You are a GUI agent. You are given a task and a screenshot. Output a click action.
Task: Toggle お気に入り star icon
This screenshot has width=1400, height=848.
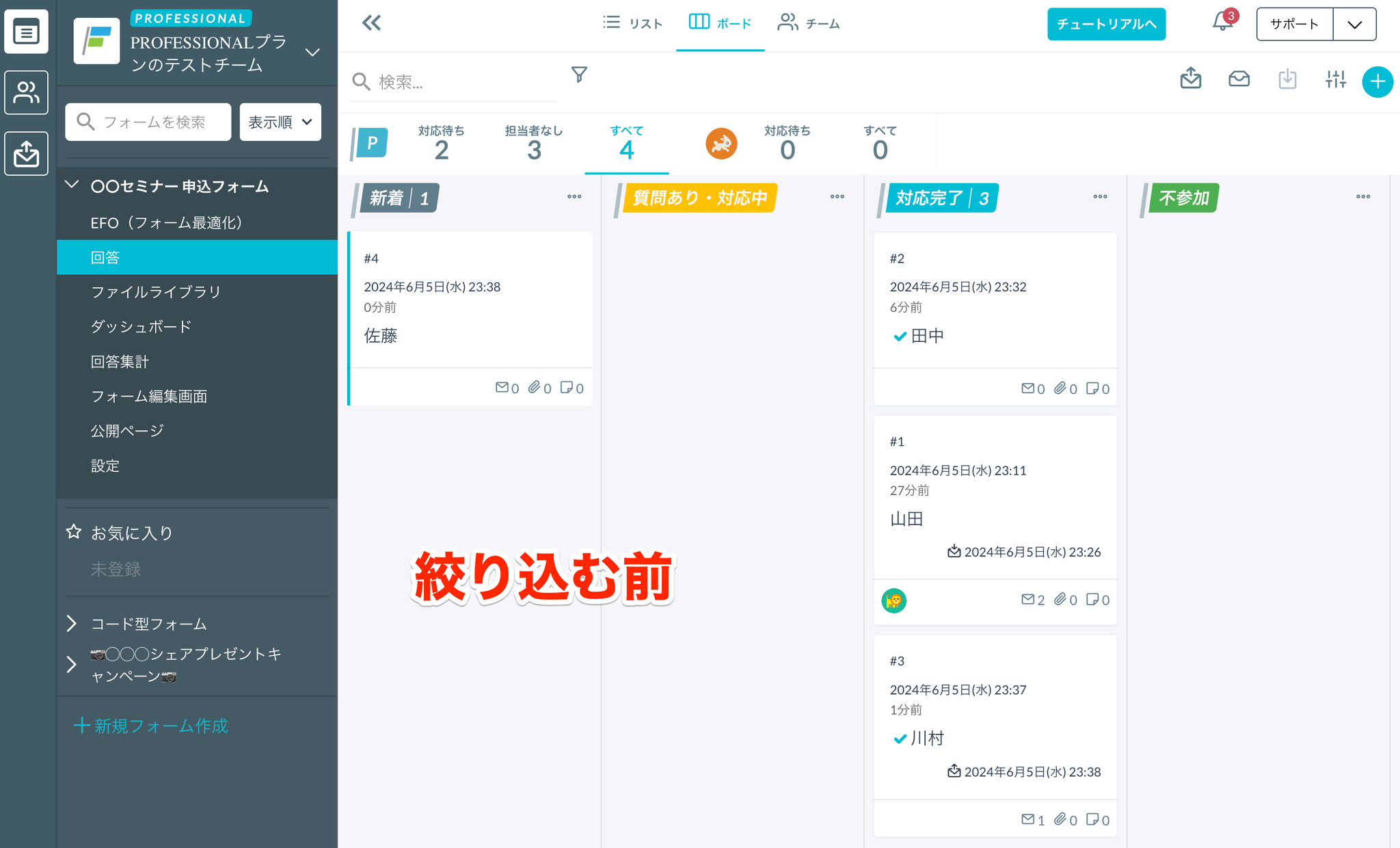(x=74, y=532)
